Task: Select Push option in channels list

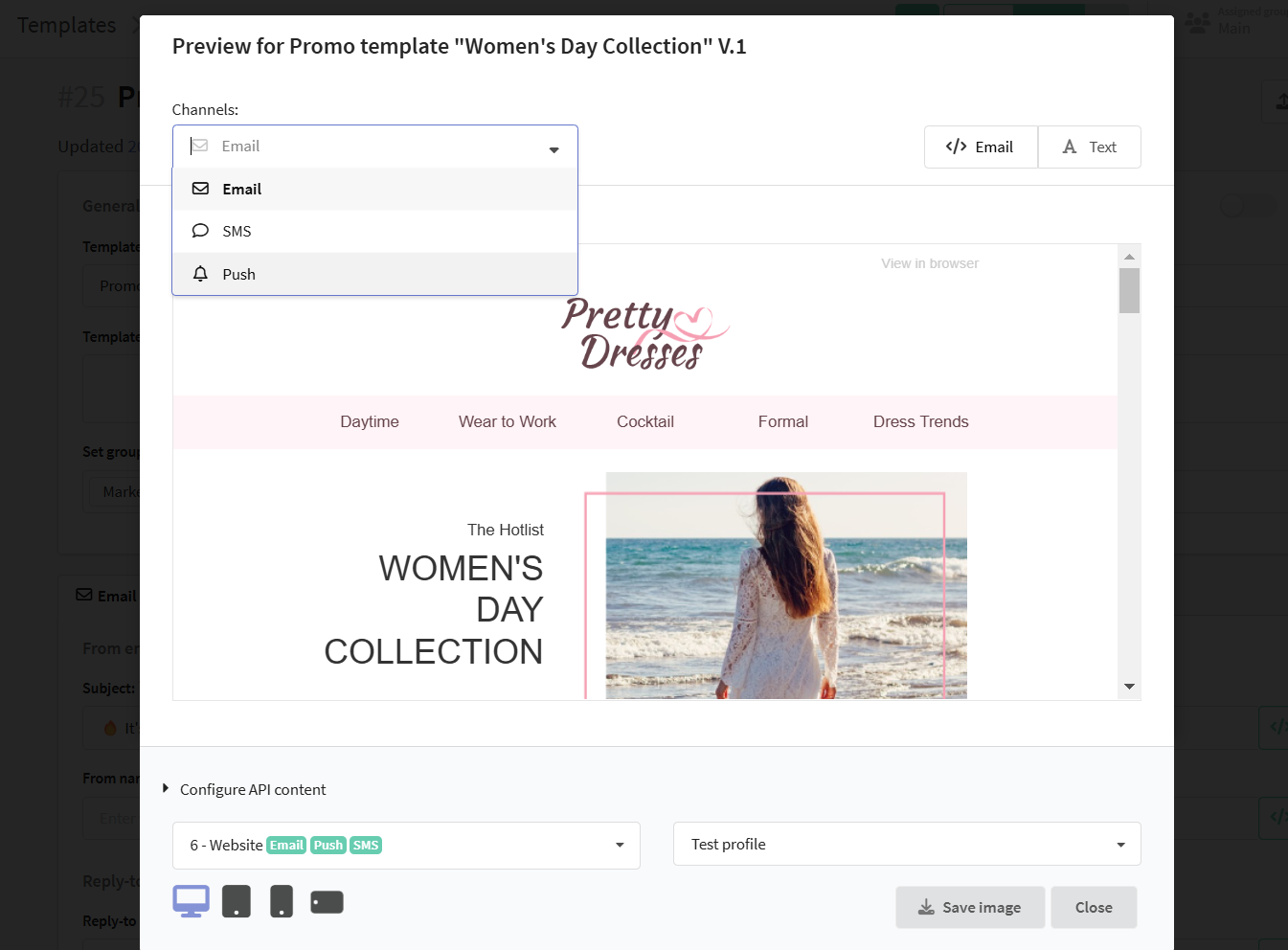Action: [x=374, y=274]
